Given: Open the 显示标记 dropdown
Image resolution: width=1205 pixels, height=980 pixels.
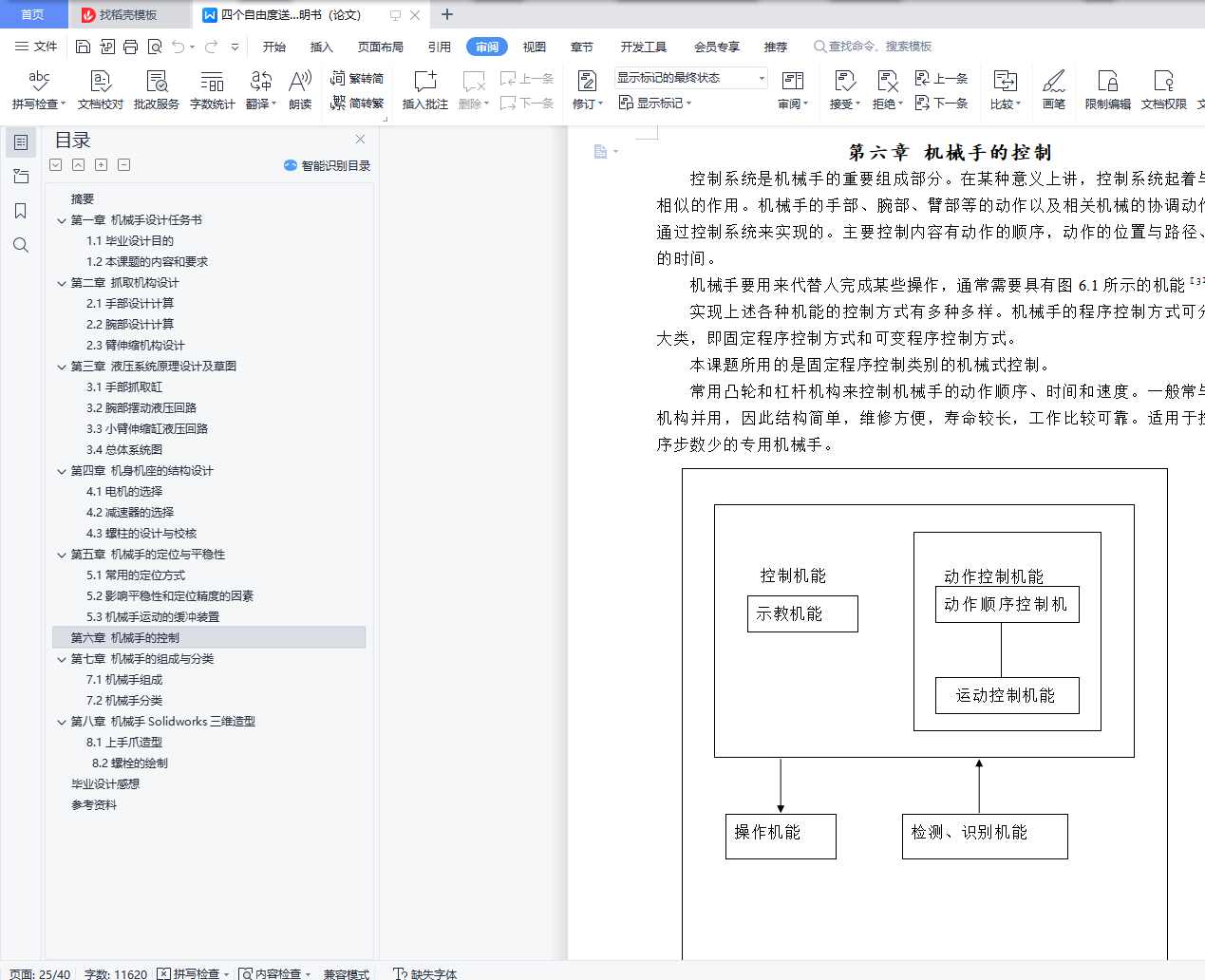Looking at the screenshot, I should point(655,103).
